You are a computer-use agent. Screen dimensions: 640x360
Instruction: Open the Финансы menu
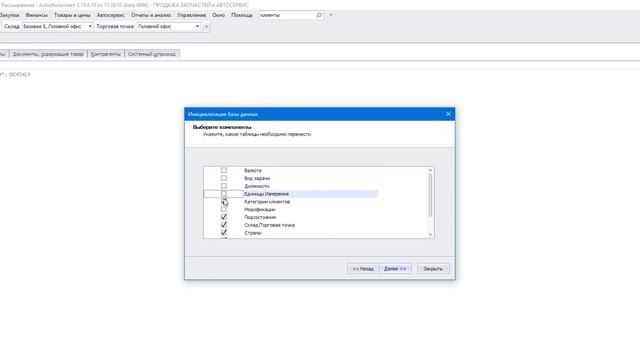36,15
